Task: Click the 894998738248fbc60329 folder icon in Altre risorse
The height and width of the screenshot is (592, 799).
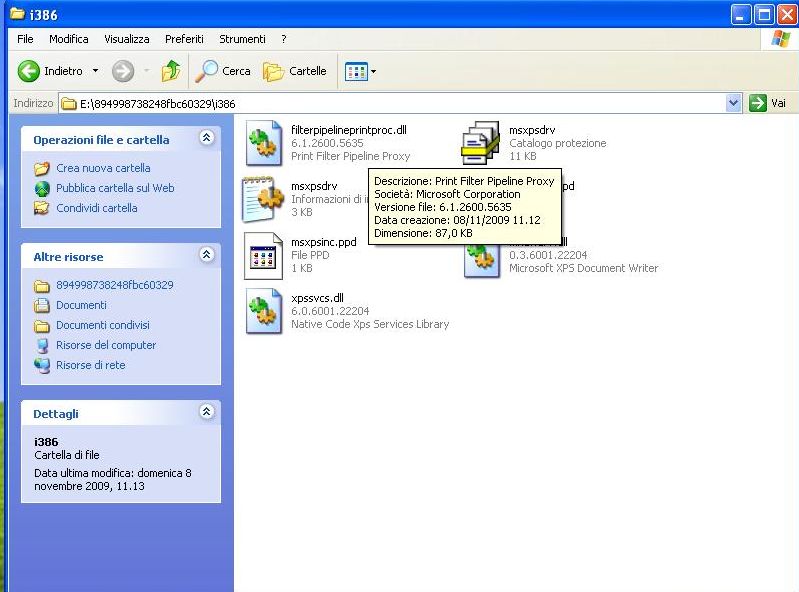Action: 42,285
